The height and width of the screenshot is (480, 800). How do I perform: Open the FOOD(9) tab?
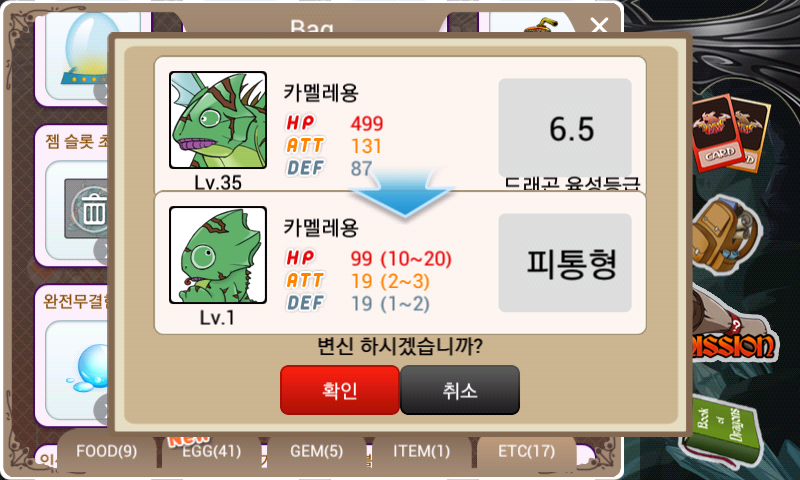[x=107, y=451]
